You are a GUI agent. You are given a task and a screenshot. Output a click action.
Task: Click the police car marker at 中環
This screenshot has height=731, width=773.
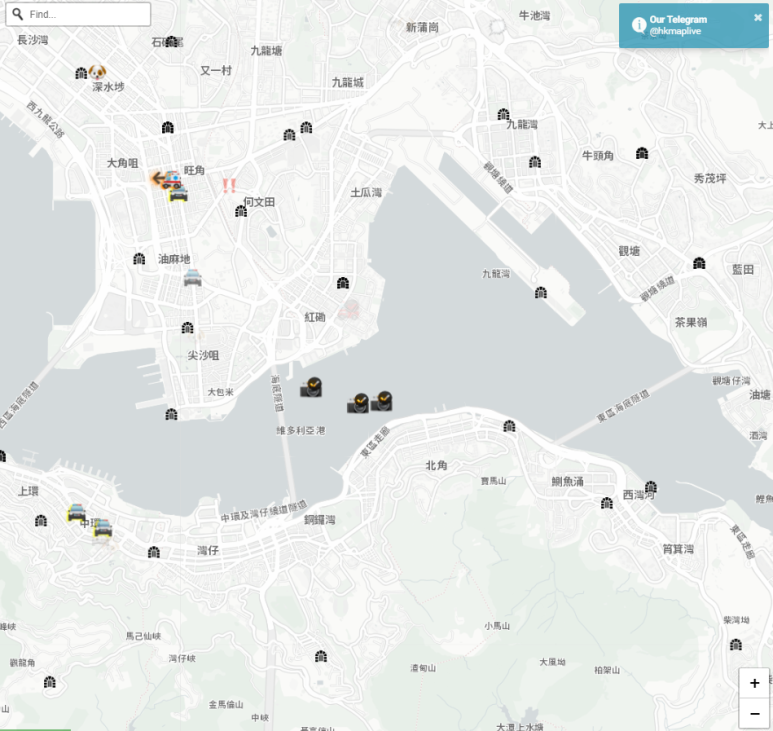point(101,529)
